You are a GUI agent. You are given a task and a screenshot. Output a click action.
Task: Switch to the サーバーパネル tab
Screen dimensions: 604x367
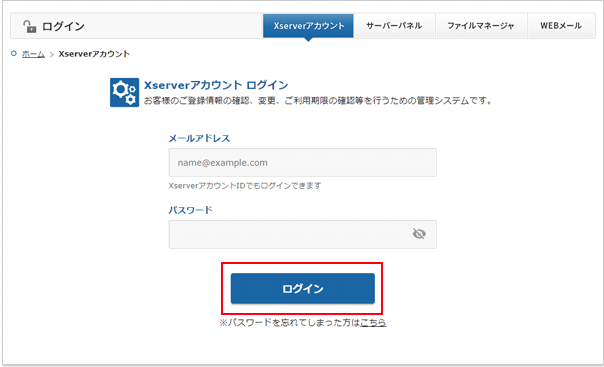394,26
